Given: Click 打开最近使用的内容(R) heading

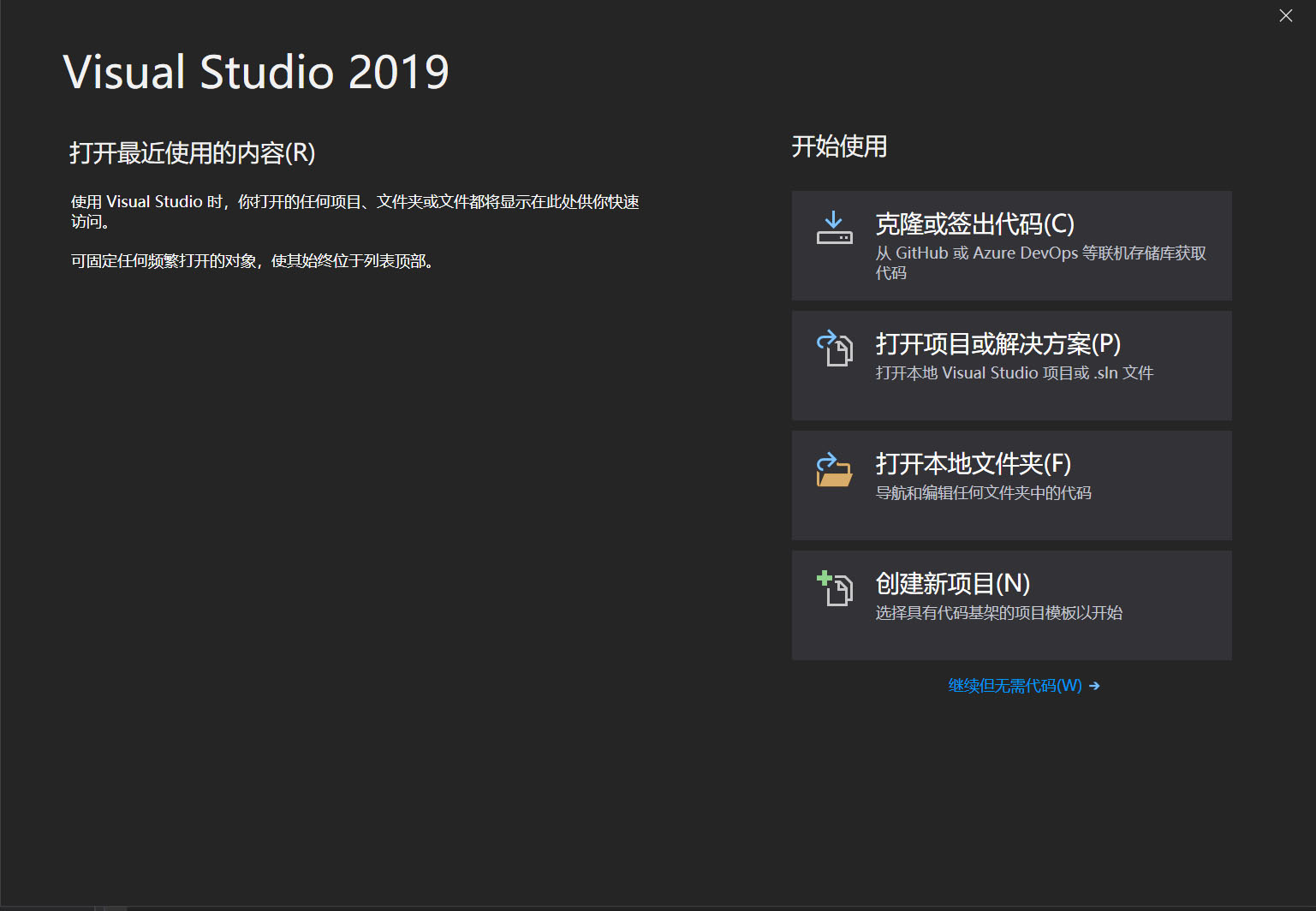Looking at the screenshot, I should coord(192,153).
